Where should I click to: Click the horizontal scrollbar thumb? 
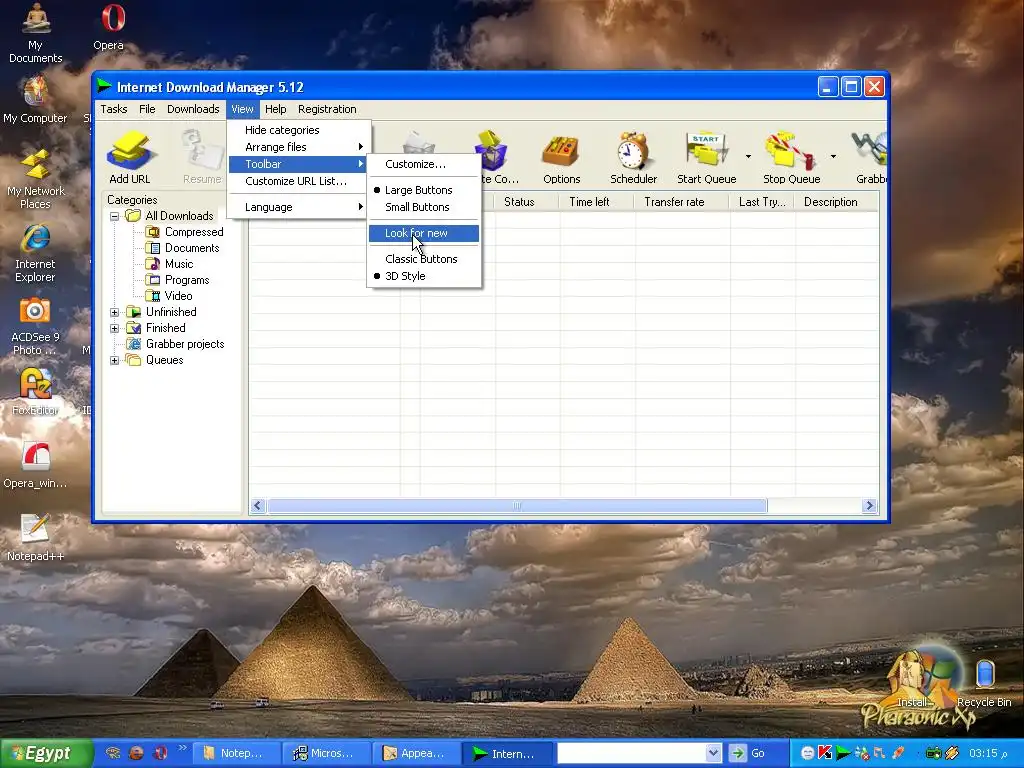517,505
